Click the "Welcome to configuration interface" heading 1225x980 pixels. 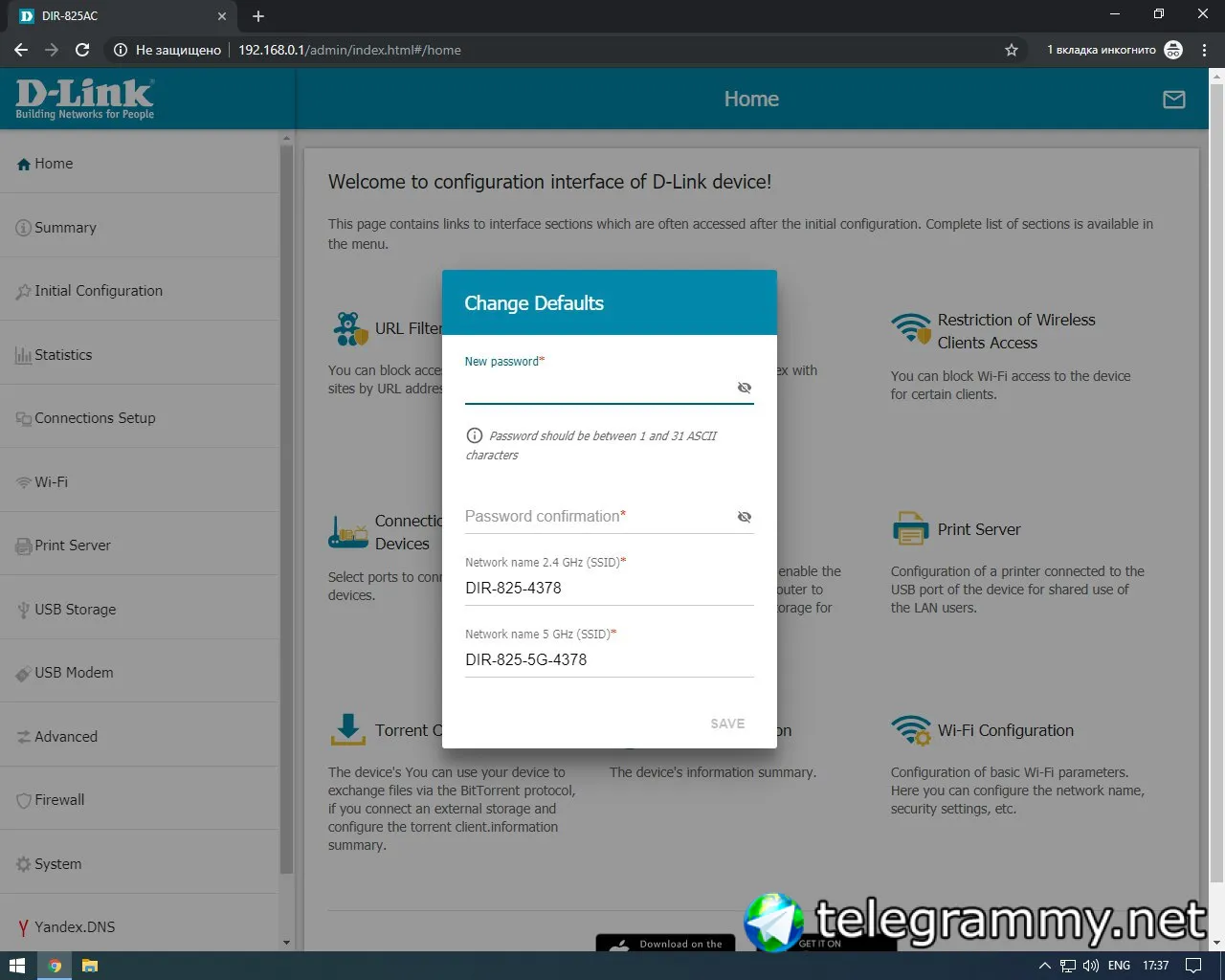click(x=549, y=182)
